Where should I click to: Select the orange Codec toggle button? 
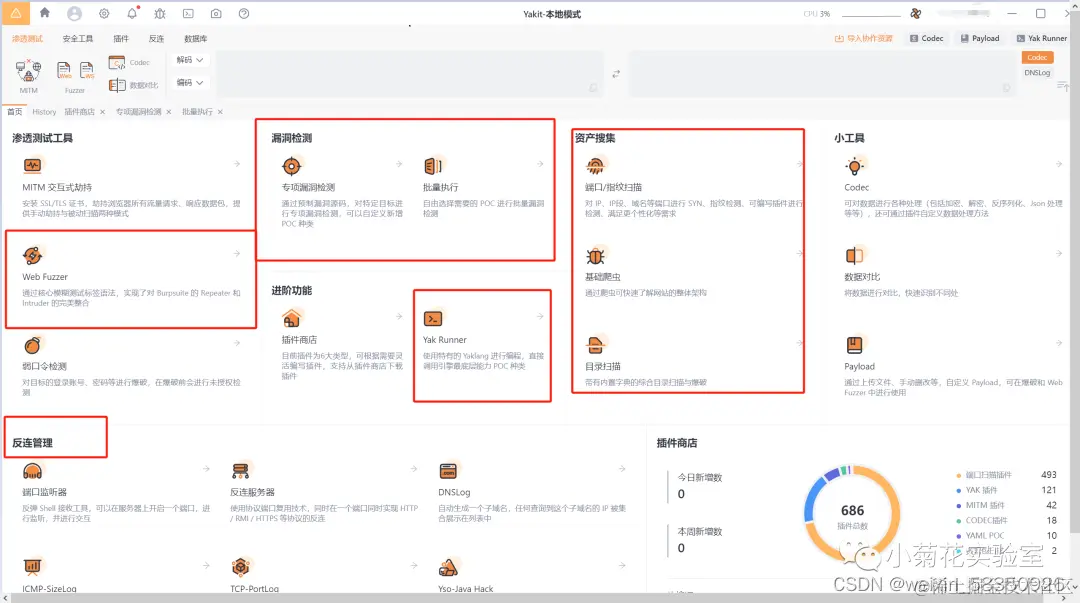(x=1037, y=58)
